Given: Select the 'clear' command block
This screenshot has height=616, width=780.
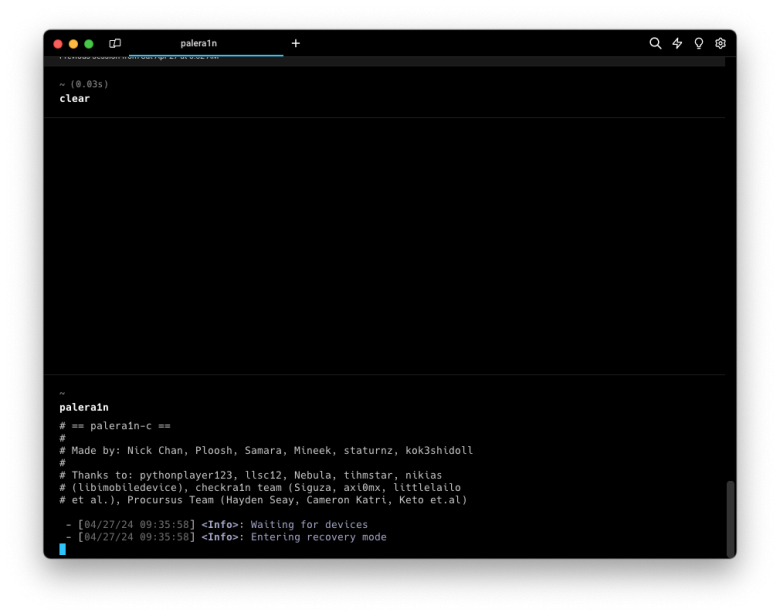Looking at the screenshot, I should coord(384,92).
